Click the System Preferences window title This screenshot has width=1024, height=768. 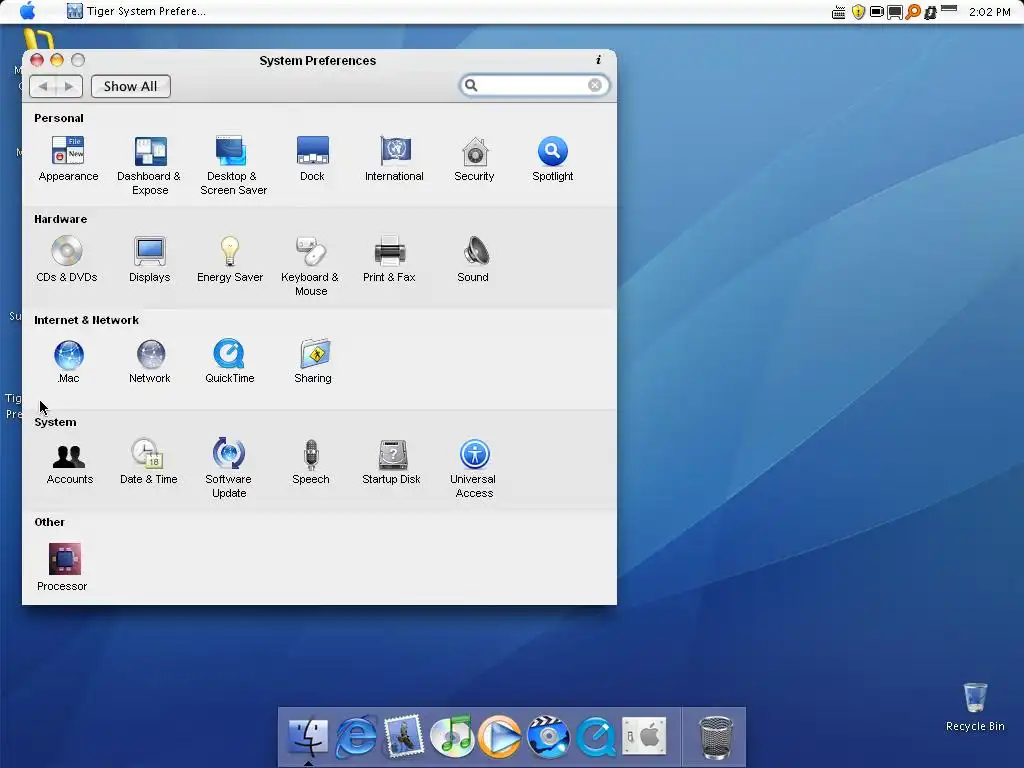[x=317, y=61]
